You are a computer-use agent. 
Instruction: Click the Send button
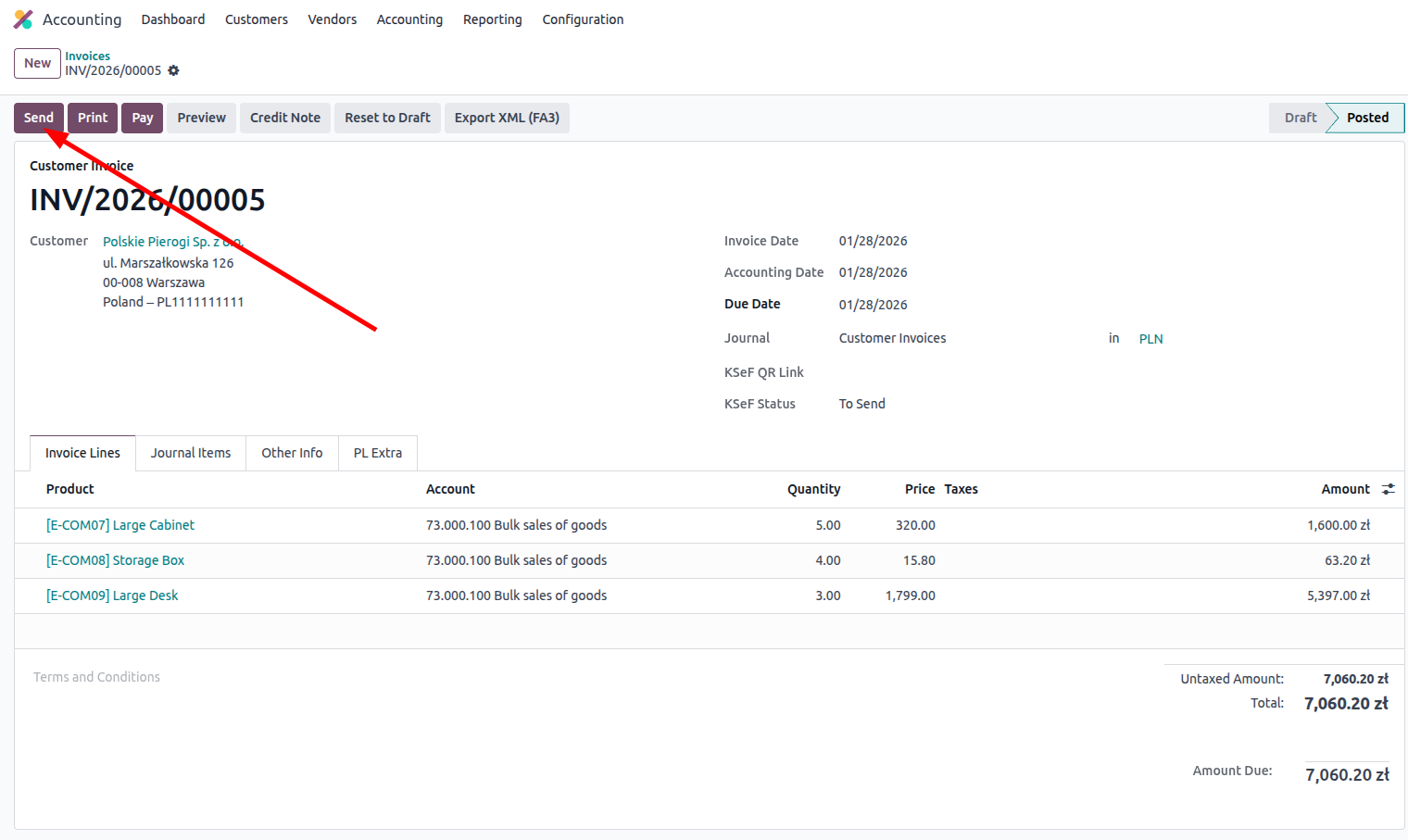point(39,118)
